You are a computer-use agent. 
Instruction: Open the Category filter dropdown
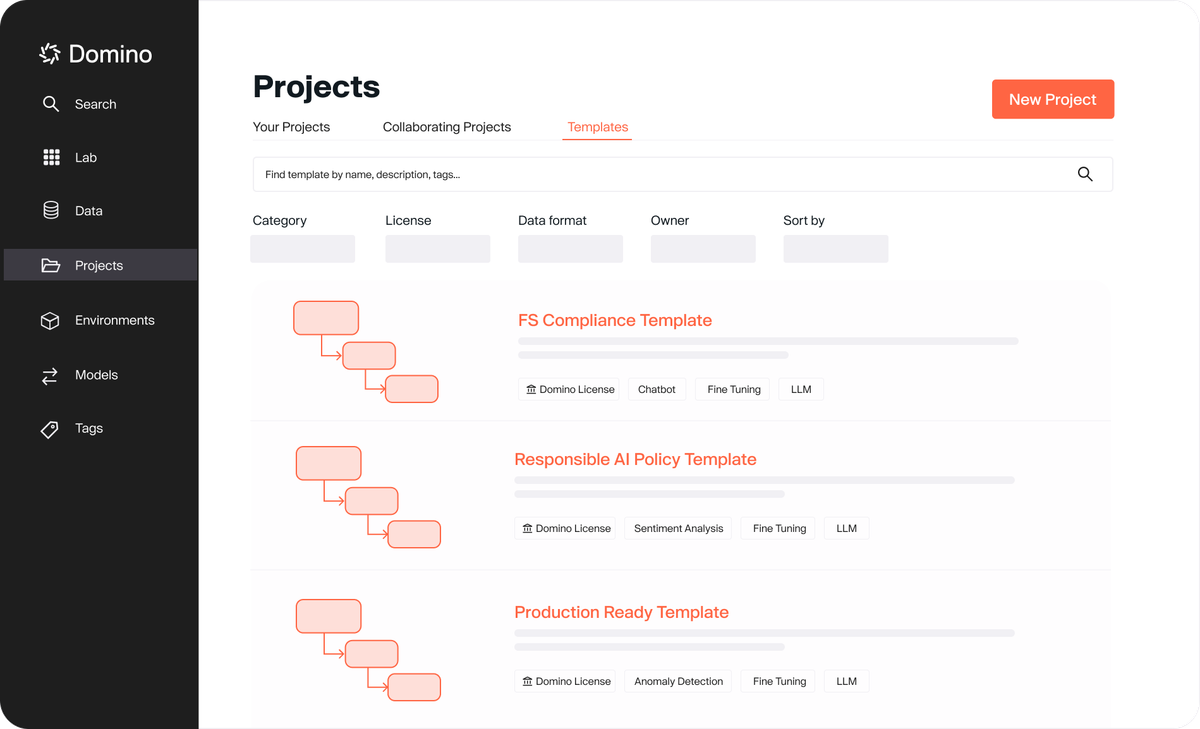point(302,248)
